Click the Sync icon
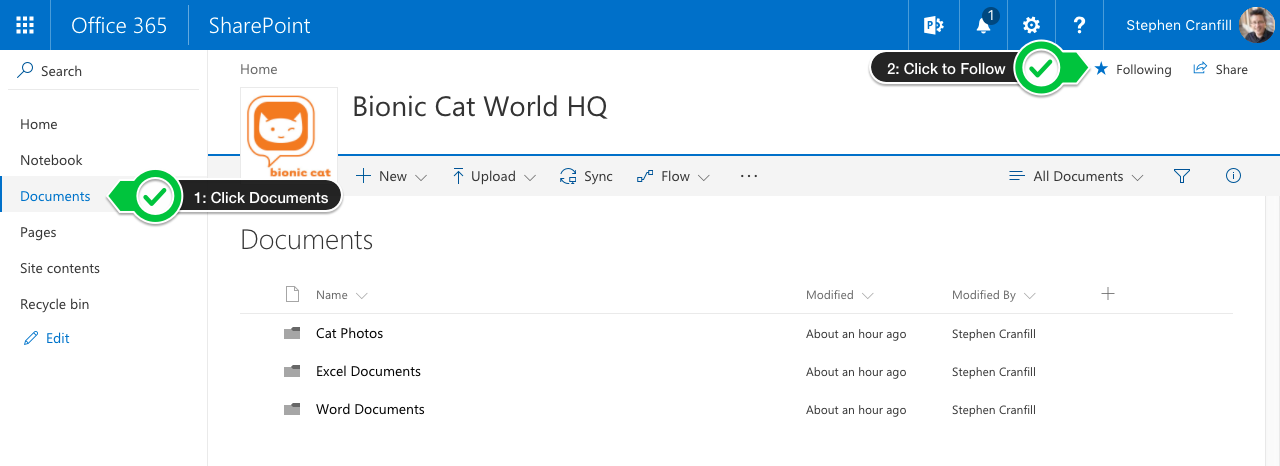Screen dimensions: 1280x466 coord(568,176)
